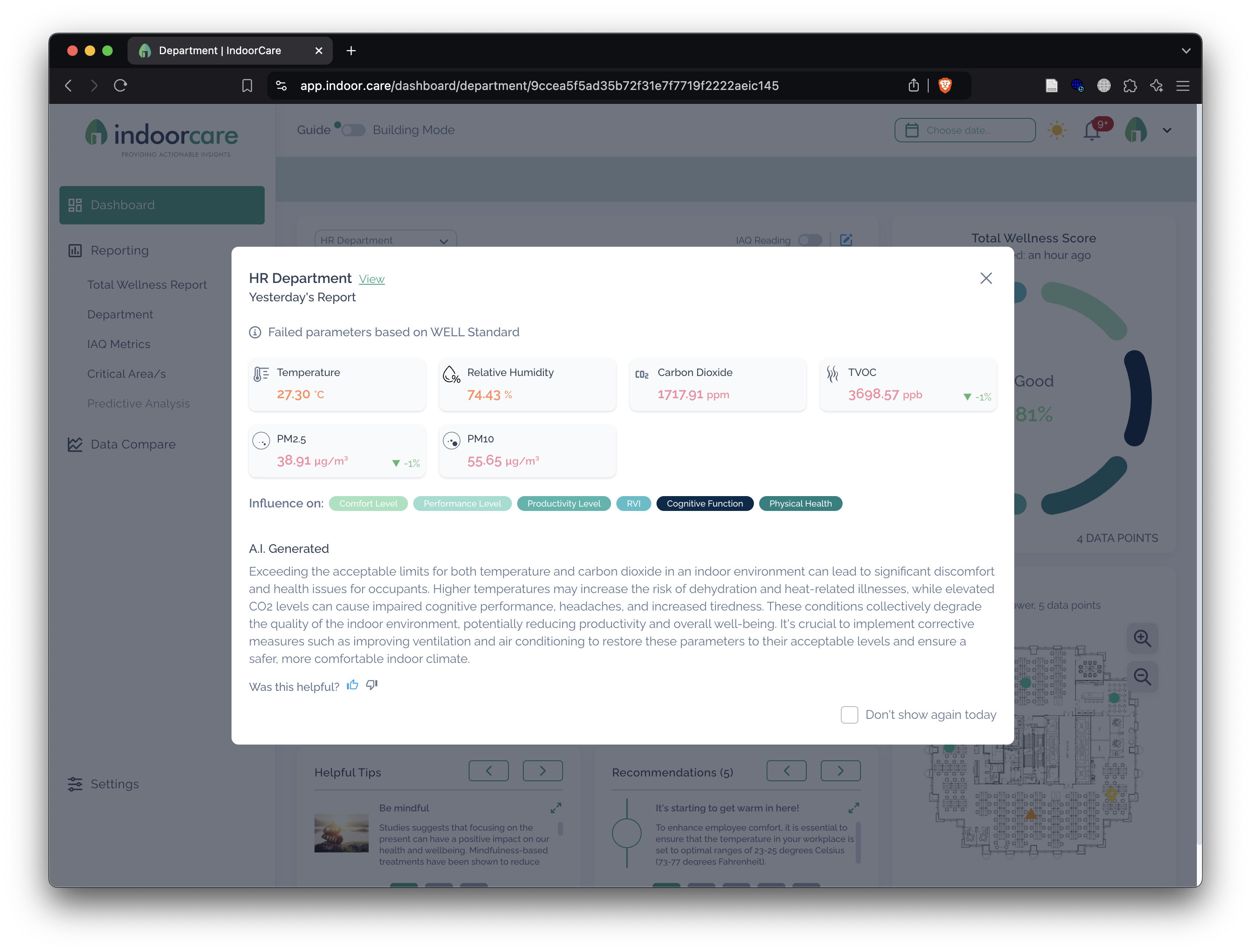Image resolution: width=1251 pixels, height=952 pixels.
Task: Close the HR Department report dialog
Action: click(986, 278)
